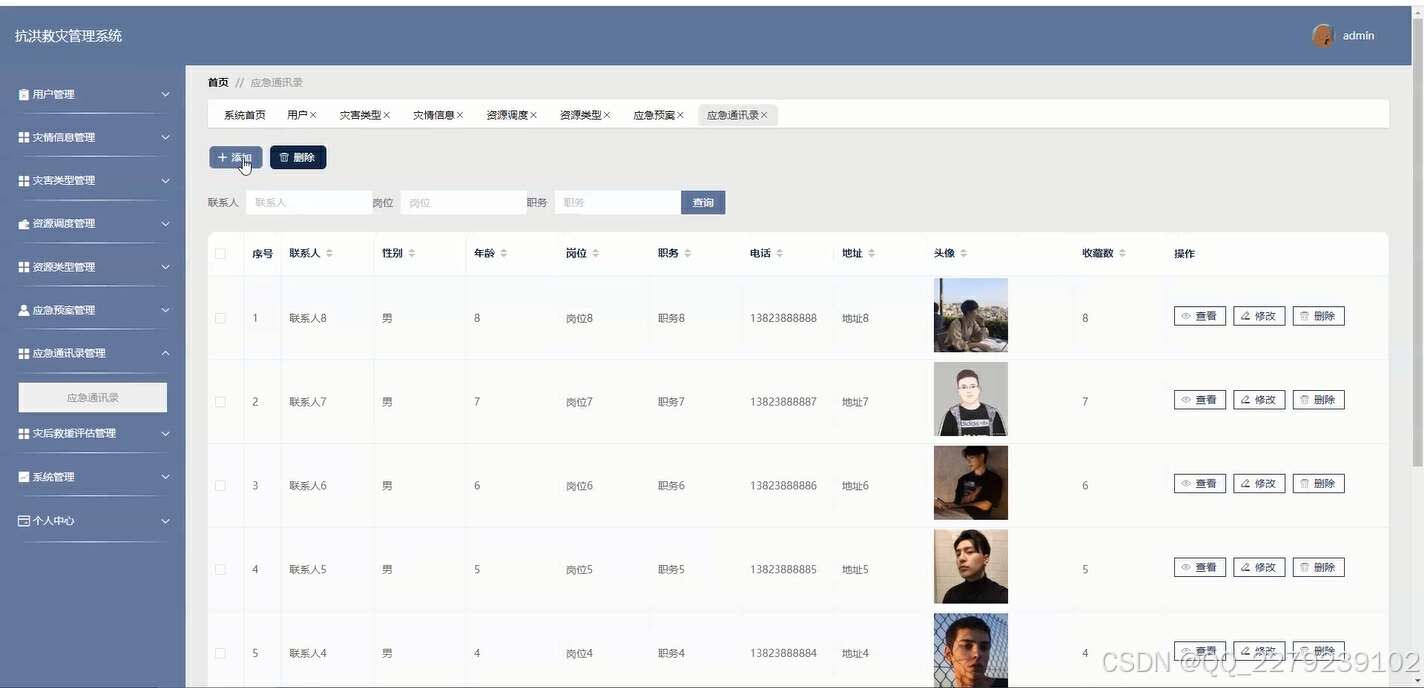Click the 系统管理 sidebar icon
Screen dimensions: 1424x688
click(23, 476)
